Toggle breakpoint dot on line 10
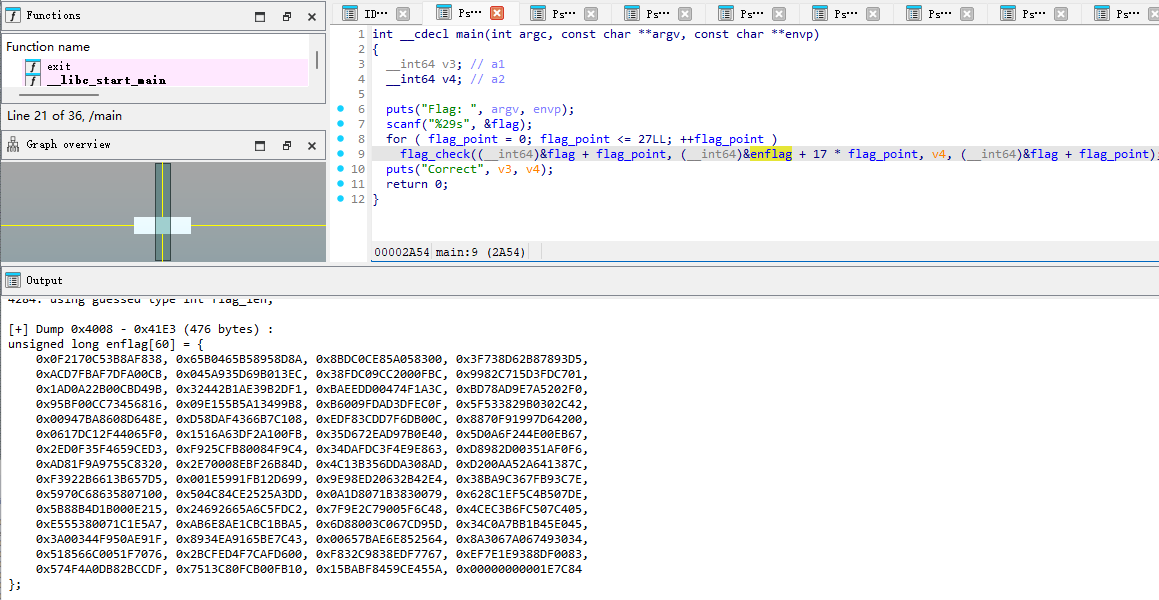1159x600 pixels. 341,168
